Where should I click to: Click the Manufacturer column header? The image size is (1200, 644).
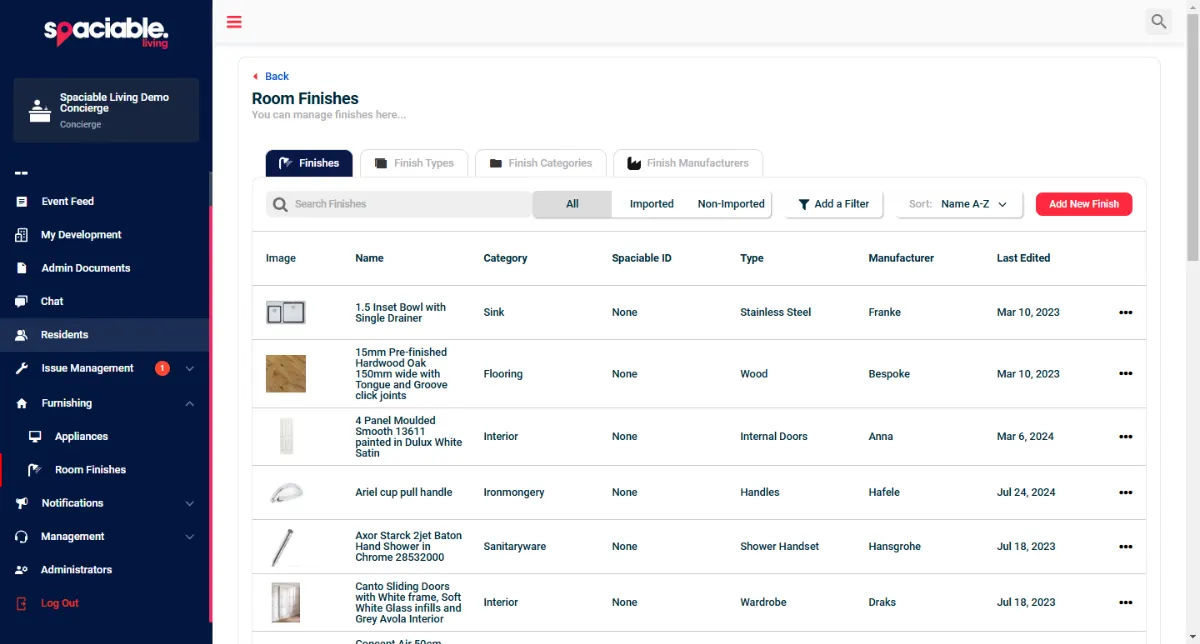tap(901, 258)
